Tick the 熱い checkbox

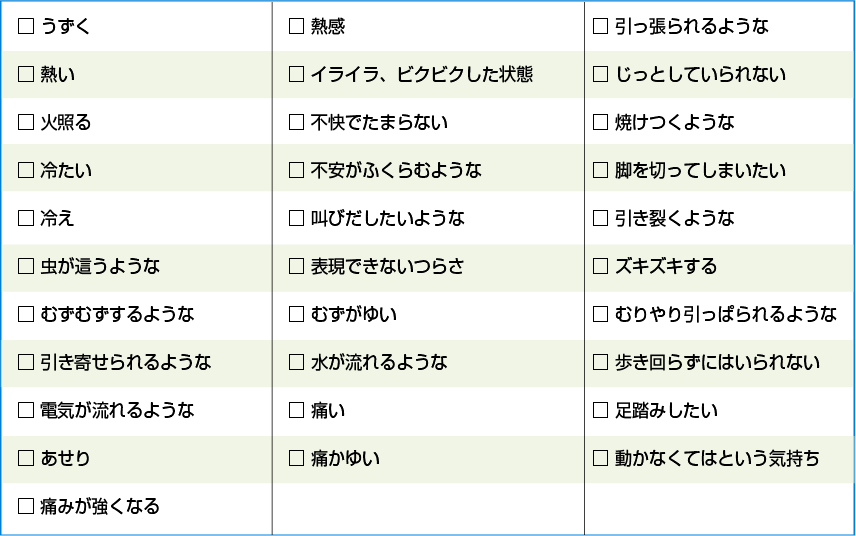26,75
